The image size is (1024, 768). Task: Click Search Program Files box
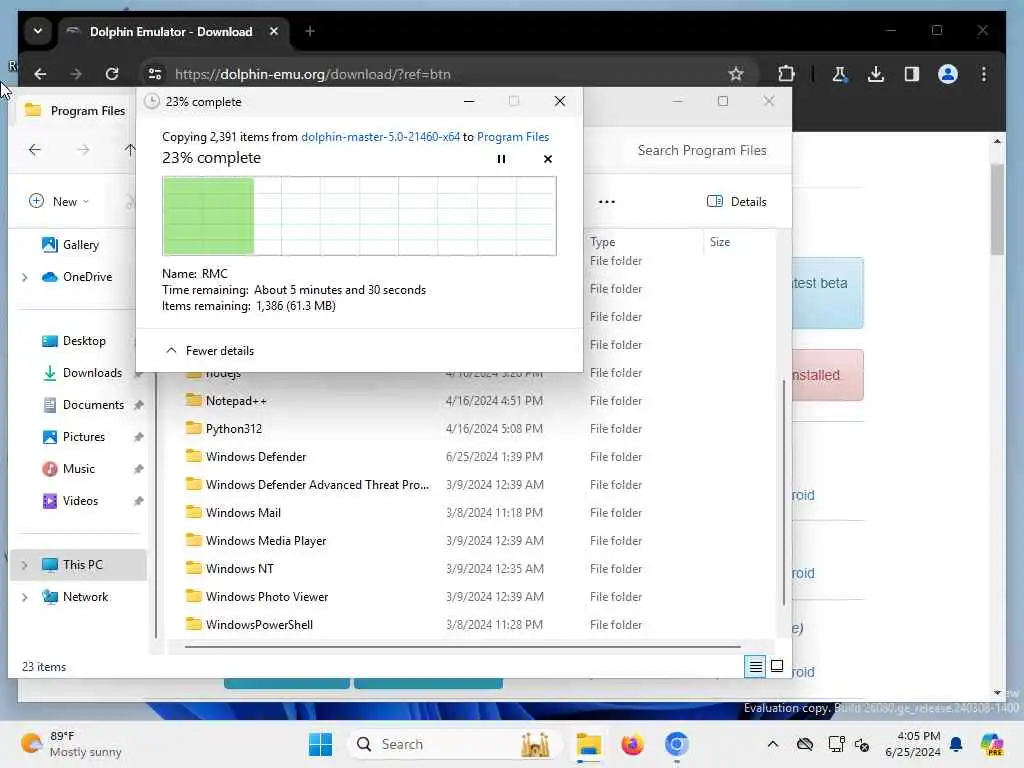click(x=701, y=150)
